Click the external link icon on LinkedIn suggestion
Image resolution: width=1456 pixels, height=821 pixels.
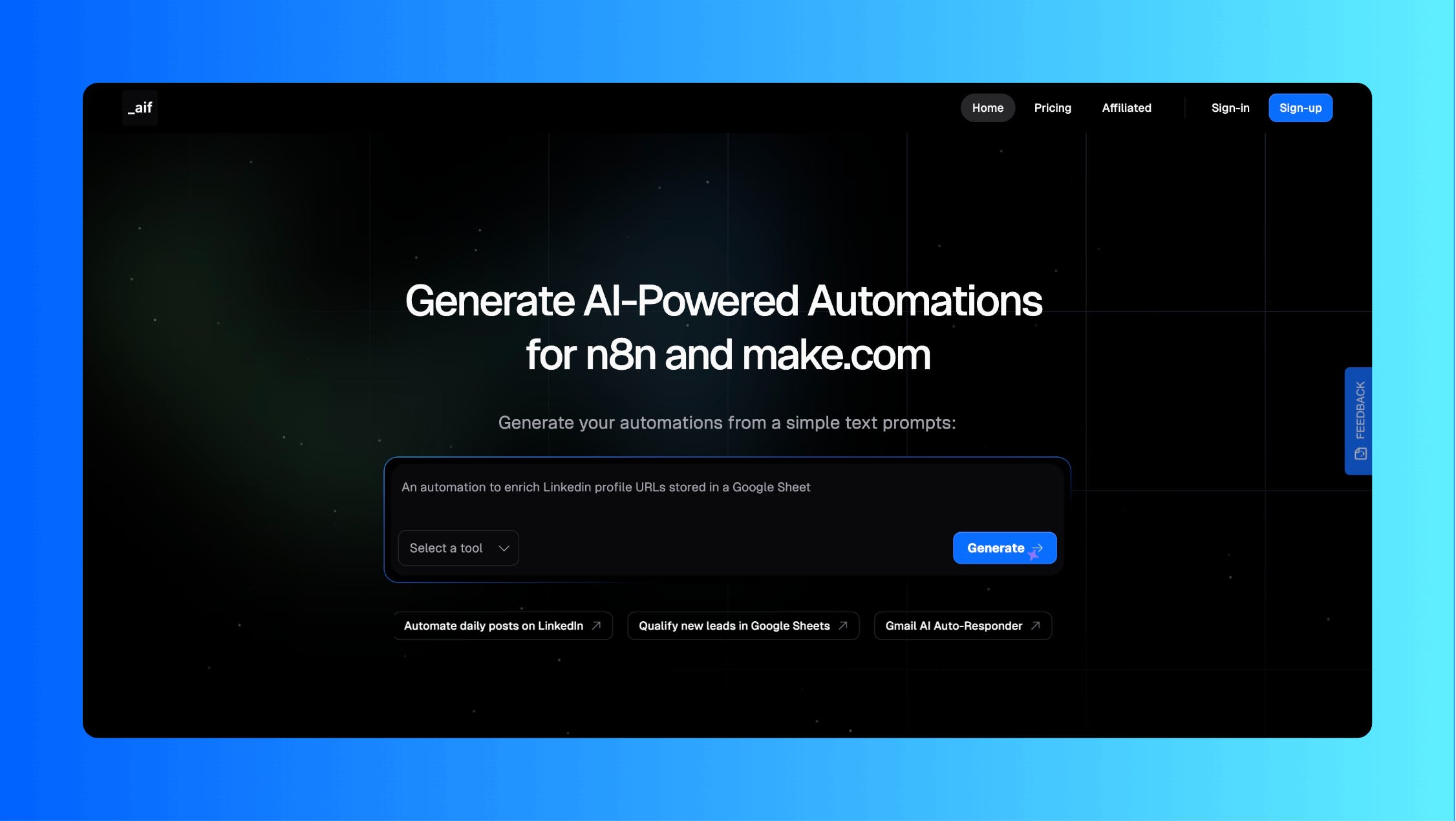597,625
